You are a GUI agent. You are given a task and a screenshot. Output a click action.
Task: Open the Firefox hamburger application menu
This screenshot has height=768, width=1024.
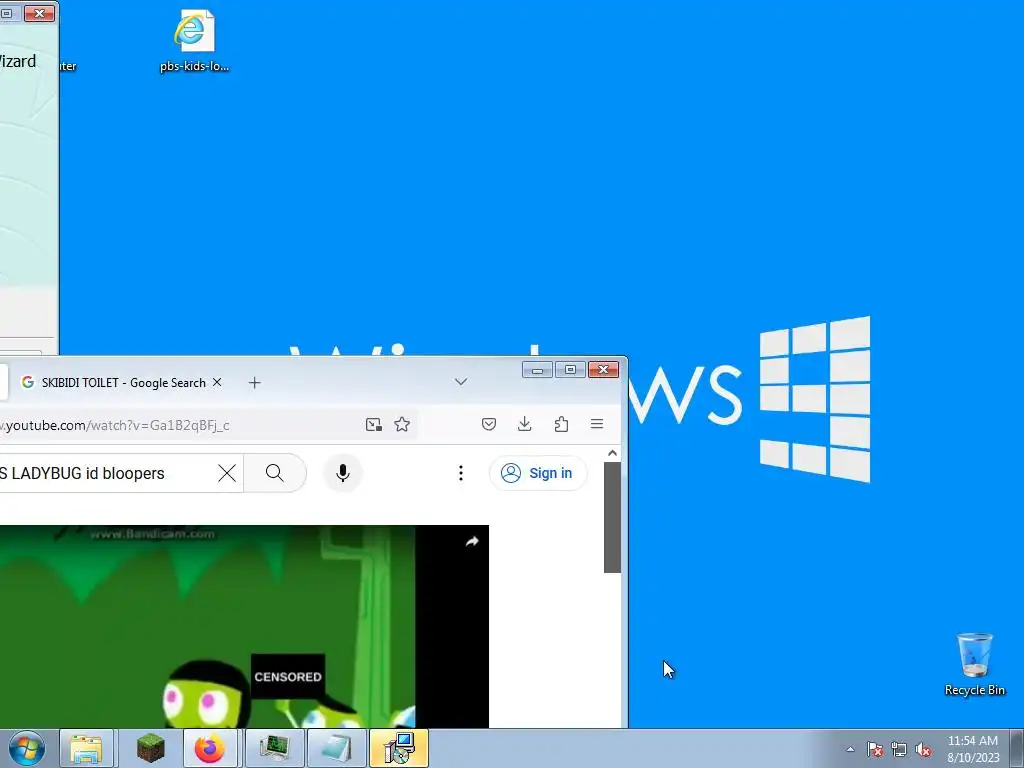pos(597,424)
